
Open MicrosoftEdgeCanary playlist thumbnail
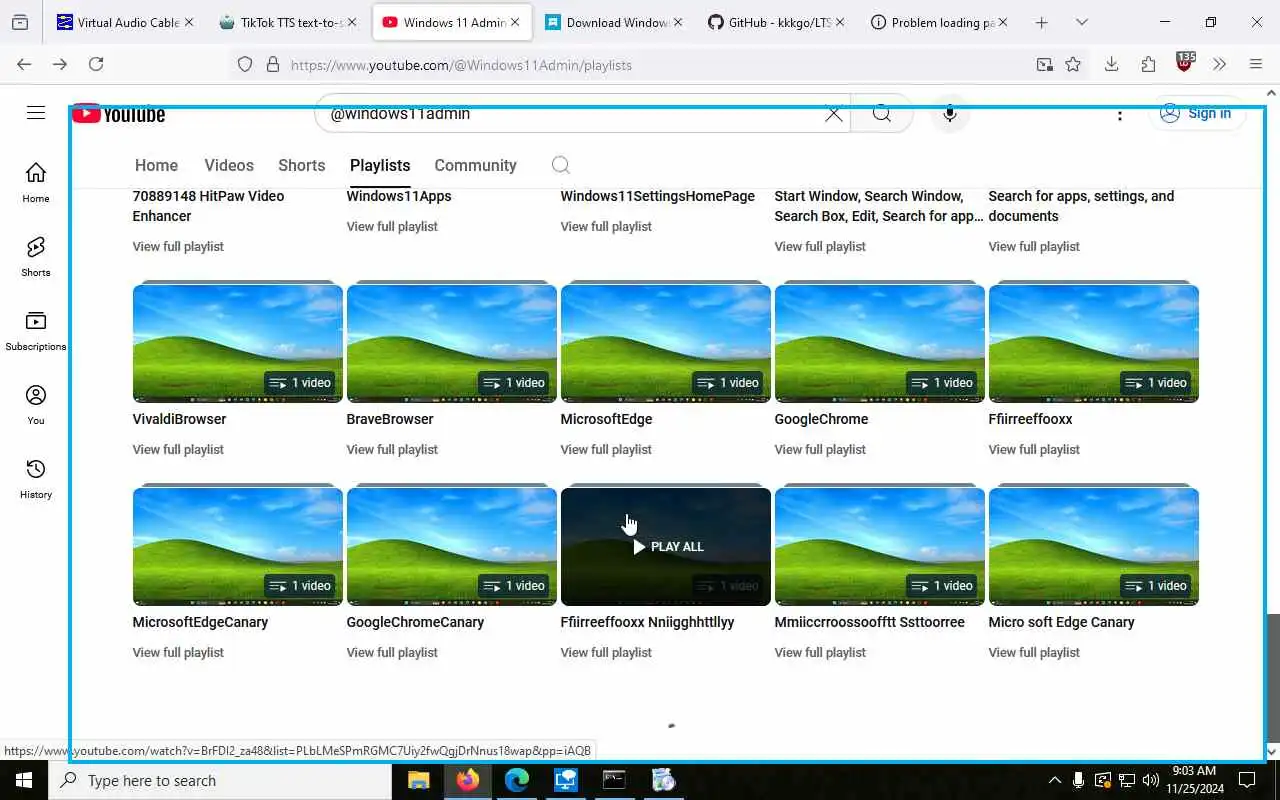[x=238, y=547]
